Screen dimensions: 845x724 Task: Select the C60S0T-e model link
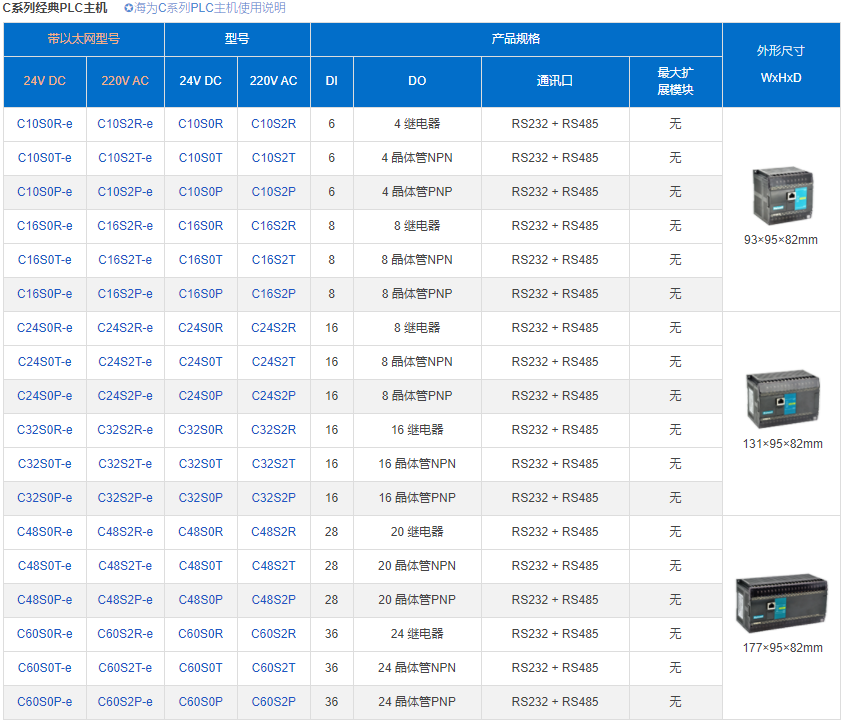coord(45,668)
